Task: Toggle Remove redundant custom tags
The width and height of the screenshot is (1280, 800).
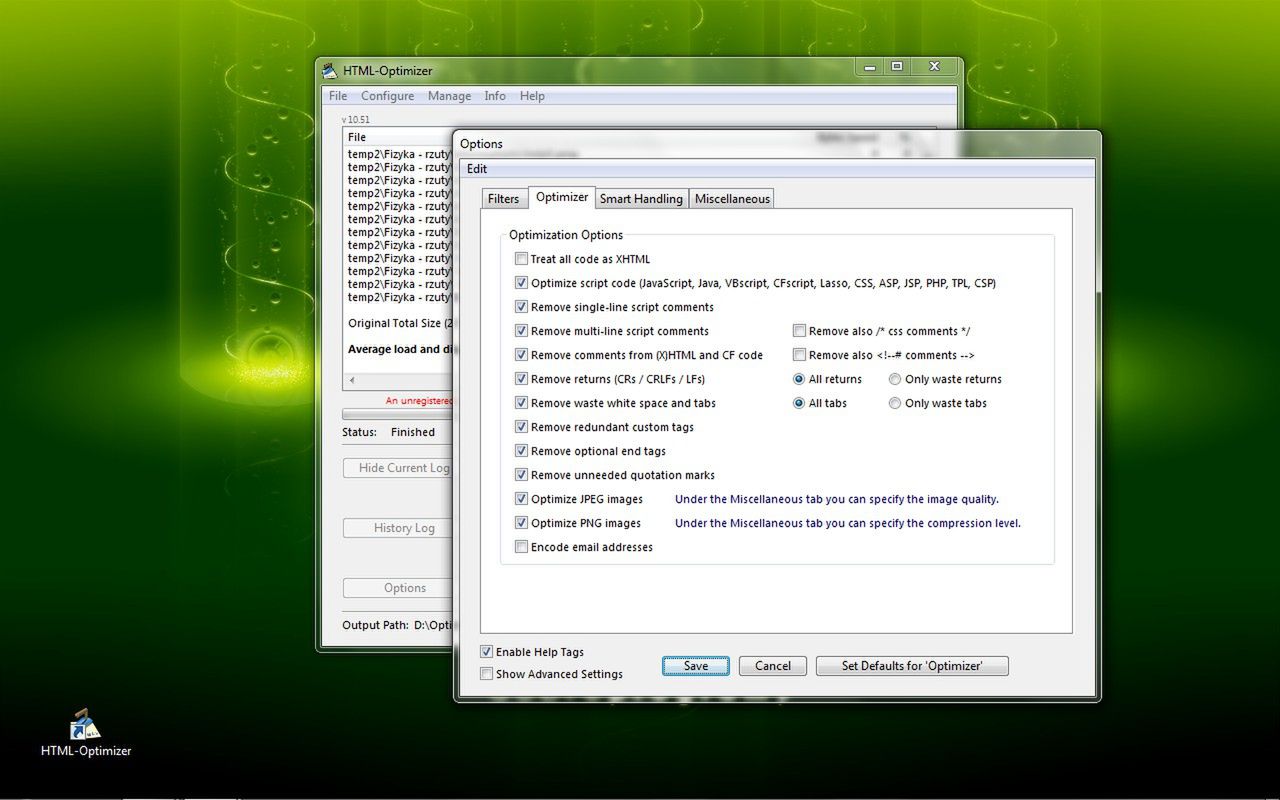Action: 521,427
